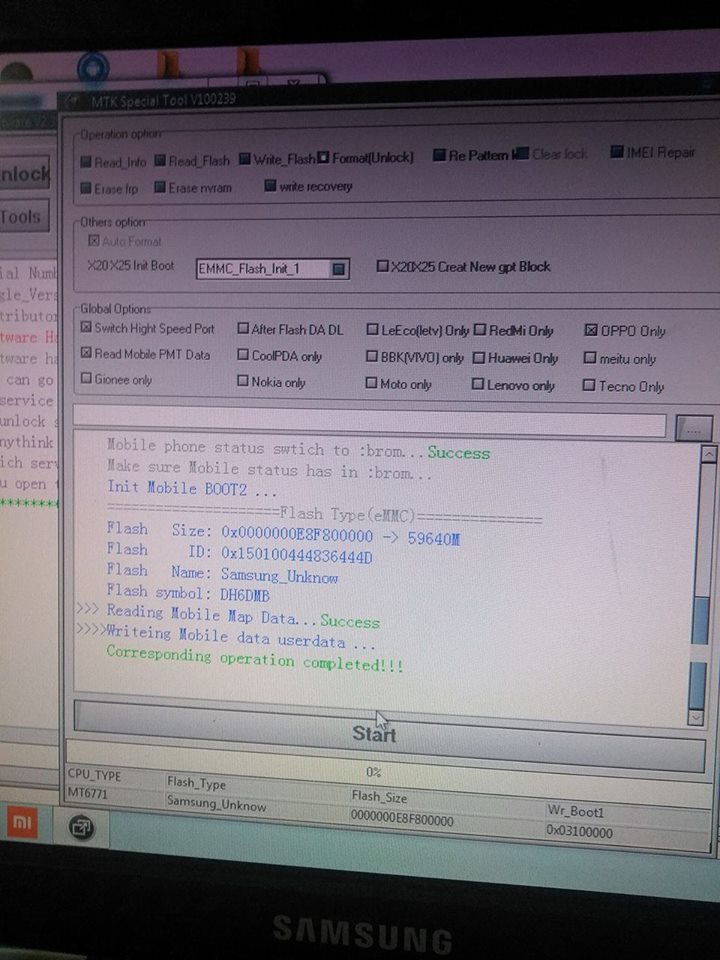
Task: Click the 'Flash symbol: DH6DMB' log line
Action: (x=188, y=593)
